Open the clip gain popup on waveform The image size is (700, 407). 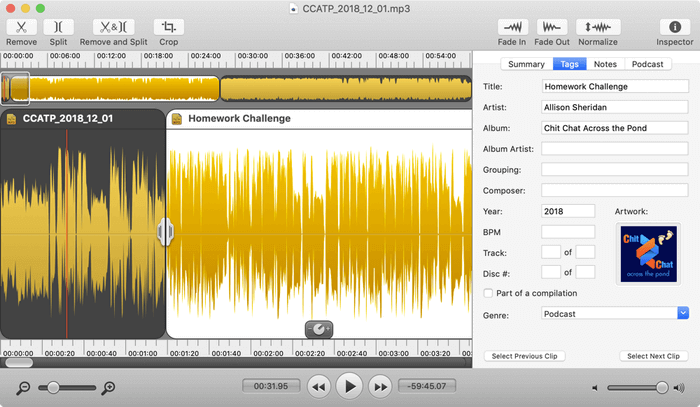319,329
